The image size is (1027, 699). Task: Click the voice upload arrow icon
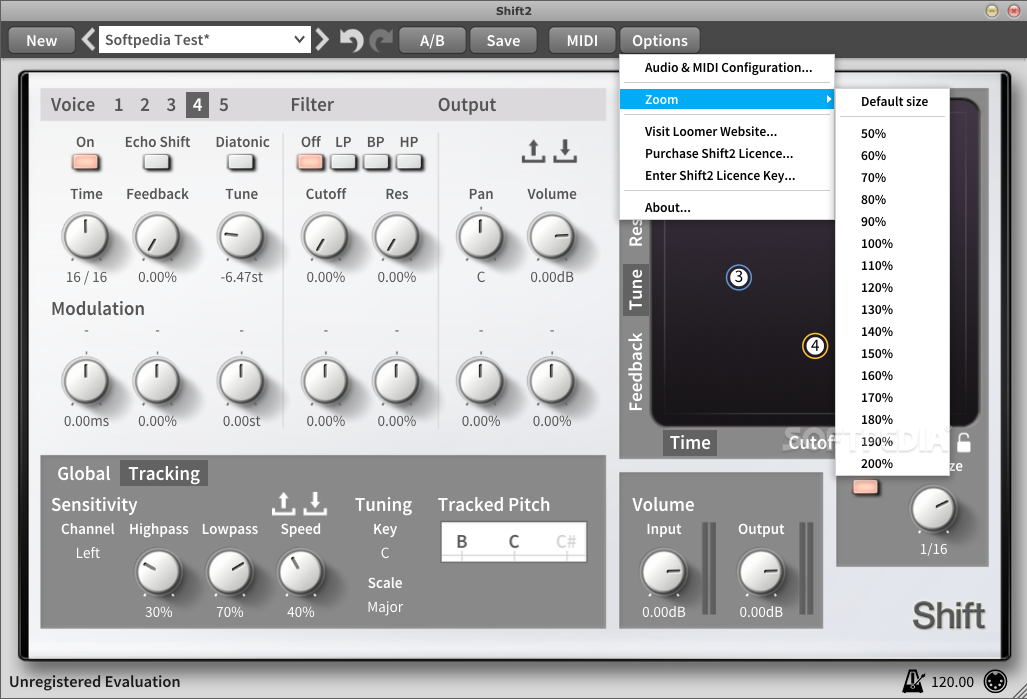(533, 151)
